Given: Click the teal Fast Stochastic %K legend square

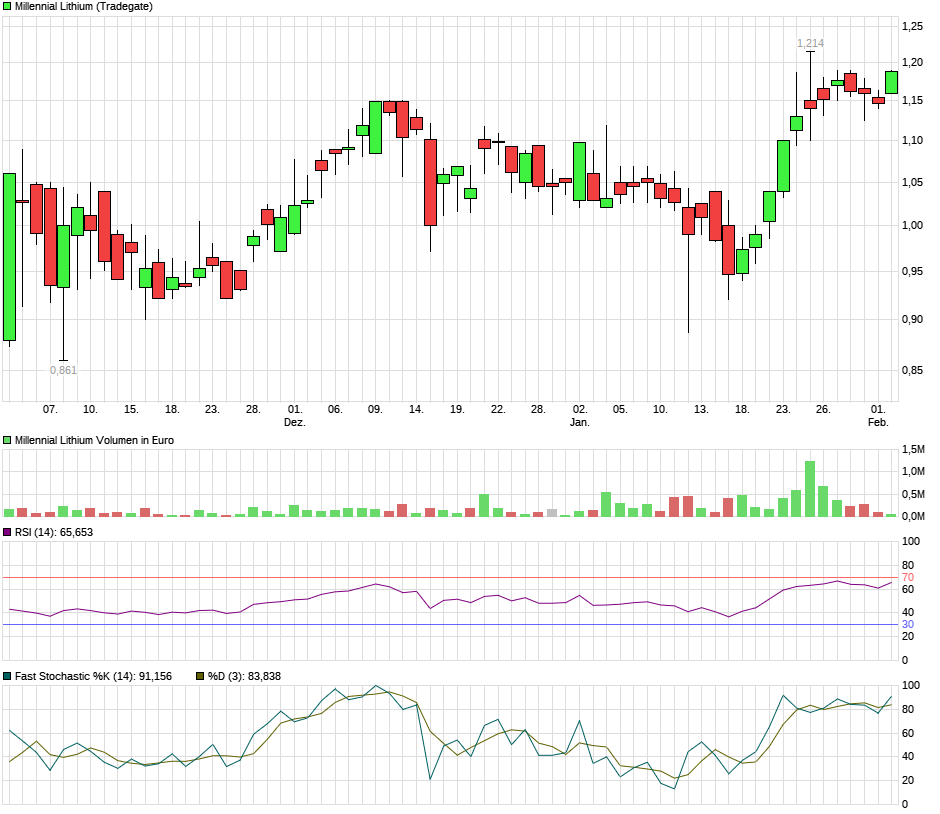Looking at the screenshot, I should (8, 676).
